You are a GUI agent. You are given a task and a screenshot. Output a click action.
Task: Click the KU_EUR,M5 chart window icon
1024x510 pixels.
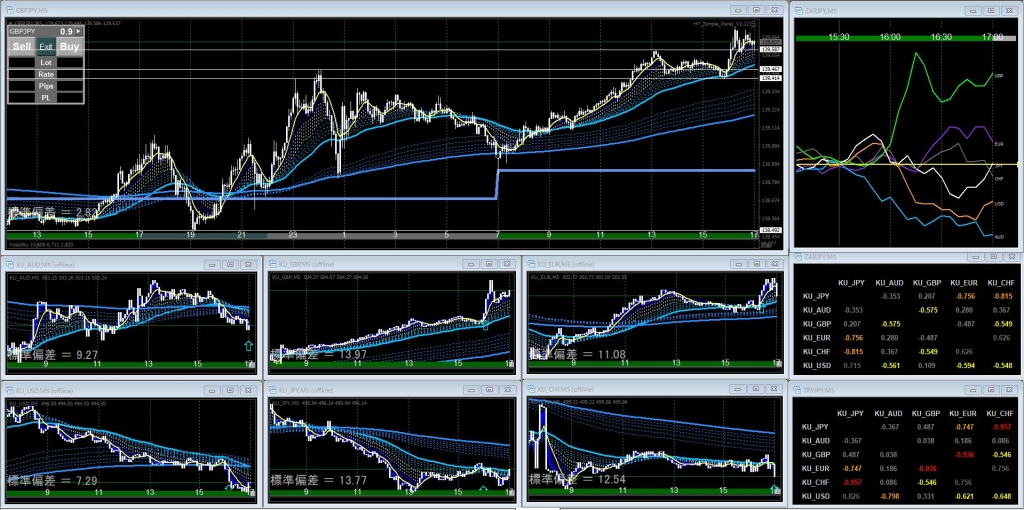tap(533, 264)
